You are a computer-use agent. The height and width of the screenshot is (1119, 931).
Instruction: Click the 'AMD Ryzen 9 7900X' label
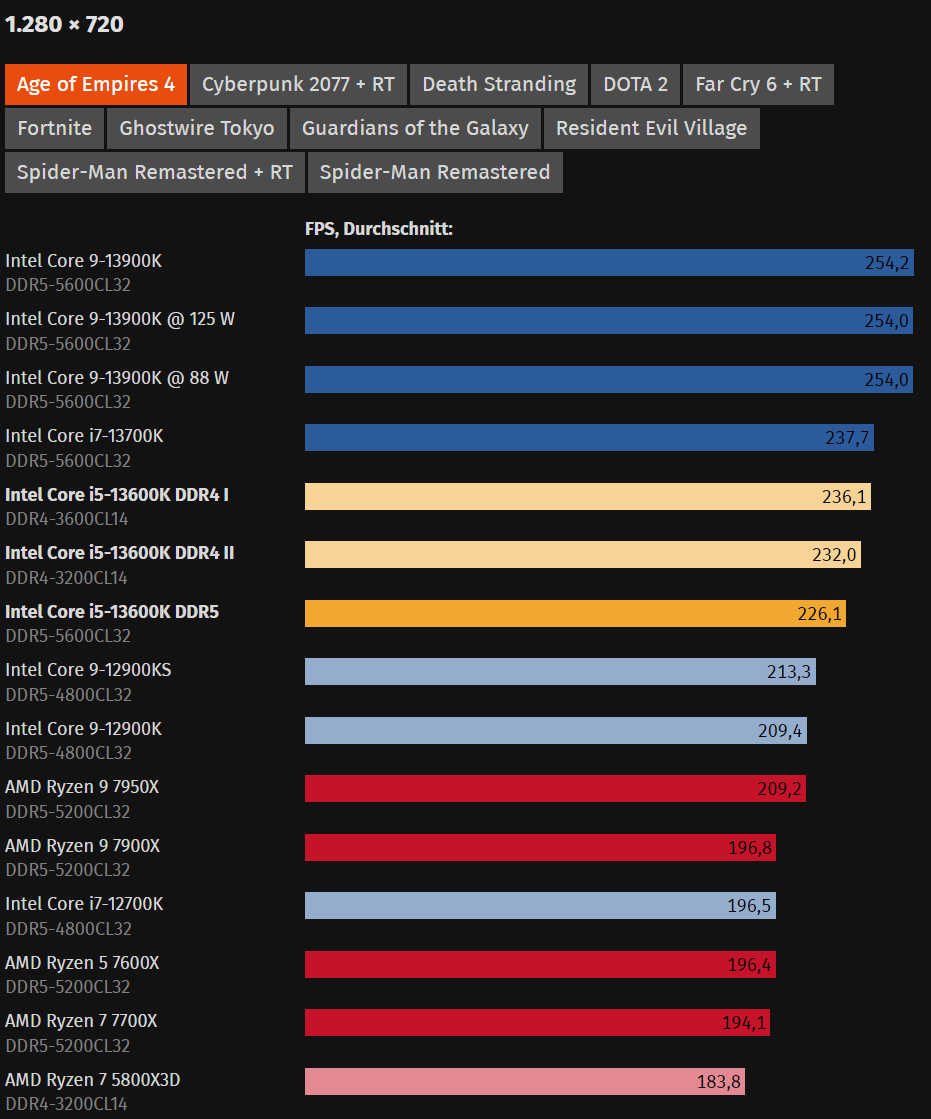click(x=83, y=846)
